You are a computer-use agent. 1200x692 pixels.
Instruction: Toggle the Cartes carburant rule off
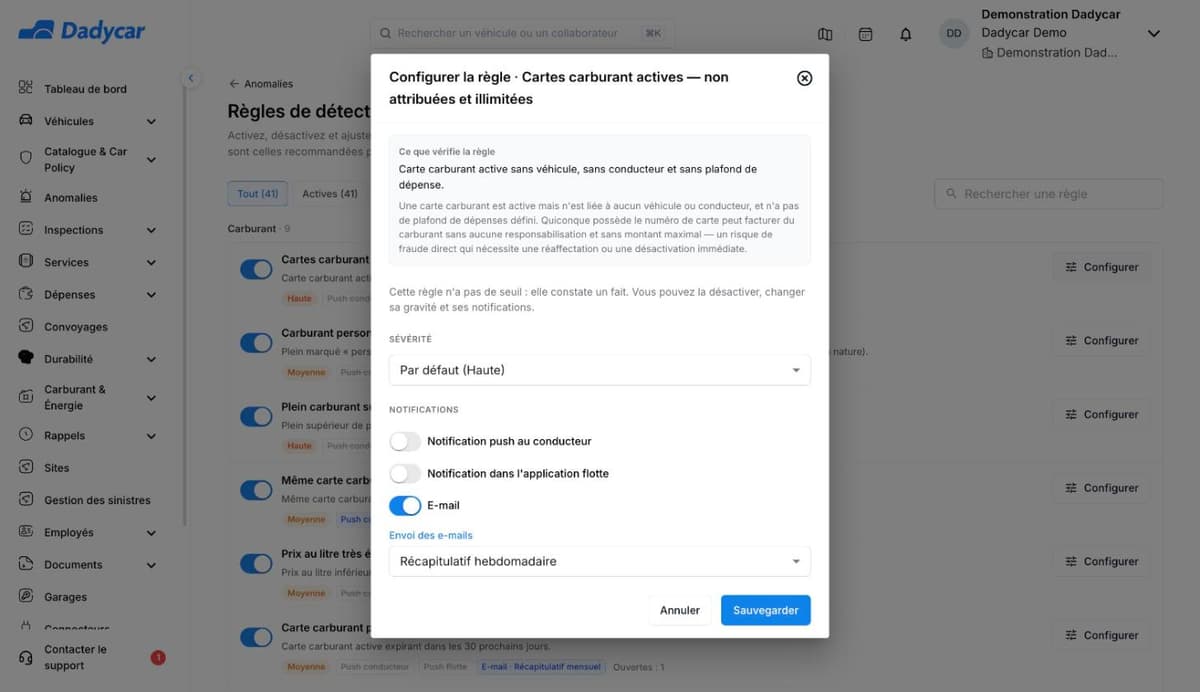[257, 269]
